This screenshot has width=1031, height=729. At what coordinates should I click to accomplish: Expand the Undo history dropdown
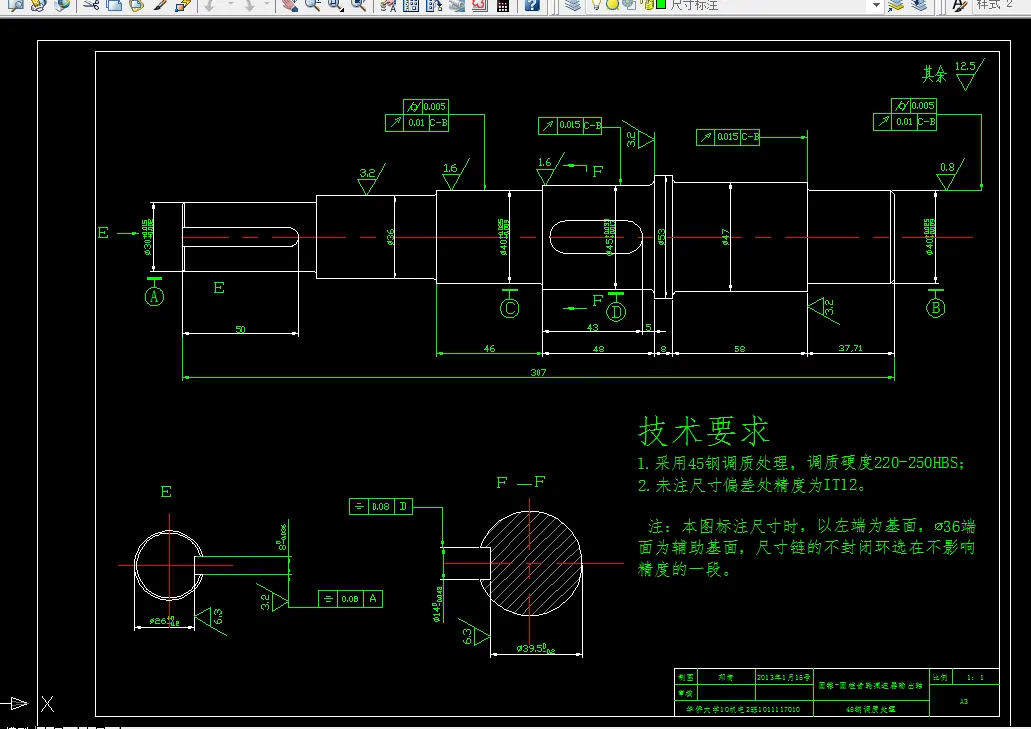(x=231, y=4)
